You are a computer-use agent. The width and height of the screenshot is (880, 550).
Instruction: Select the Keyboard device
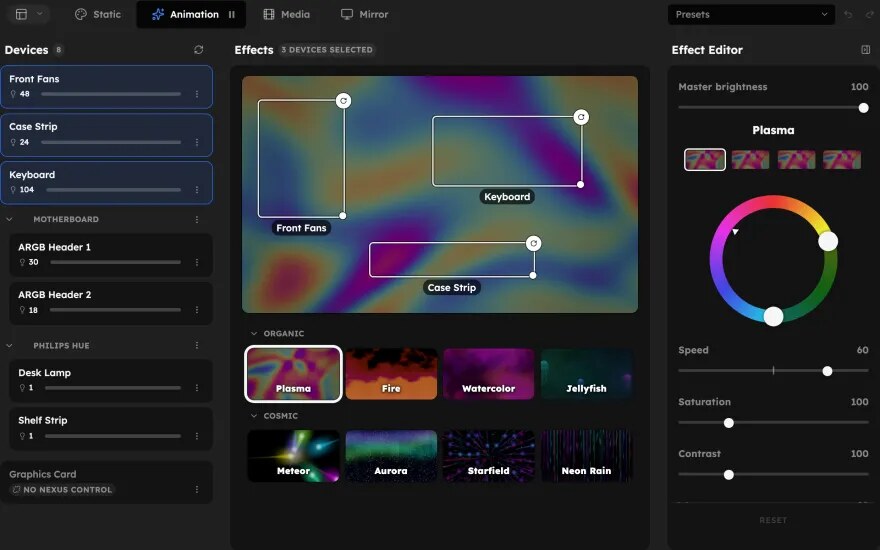point(107,182)
